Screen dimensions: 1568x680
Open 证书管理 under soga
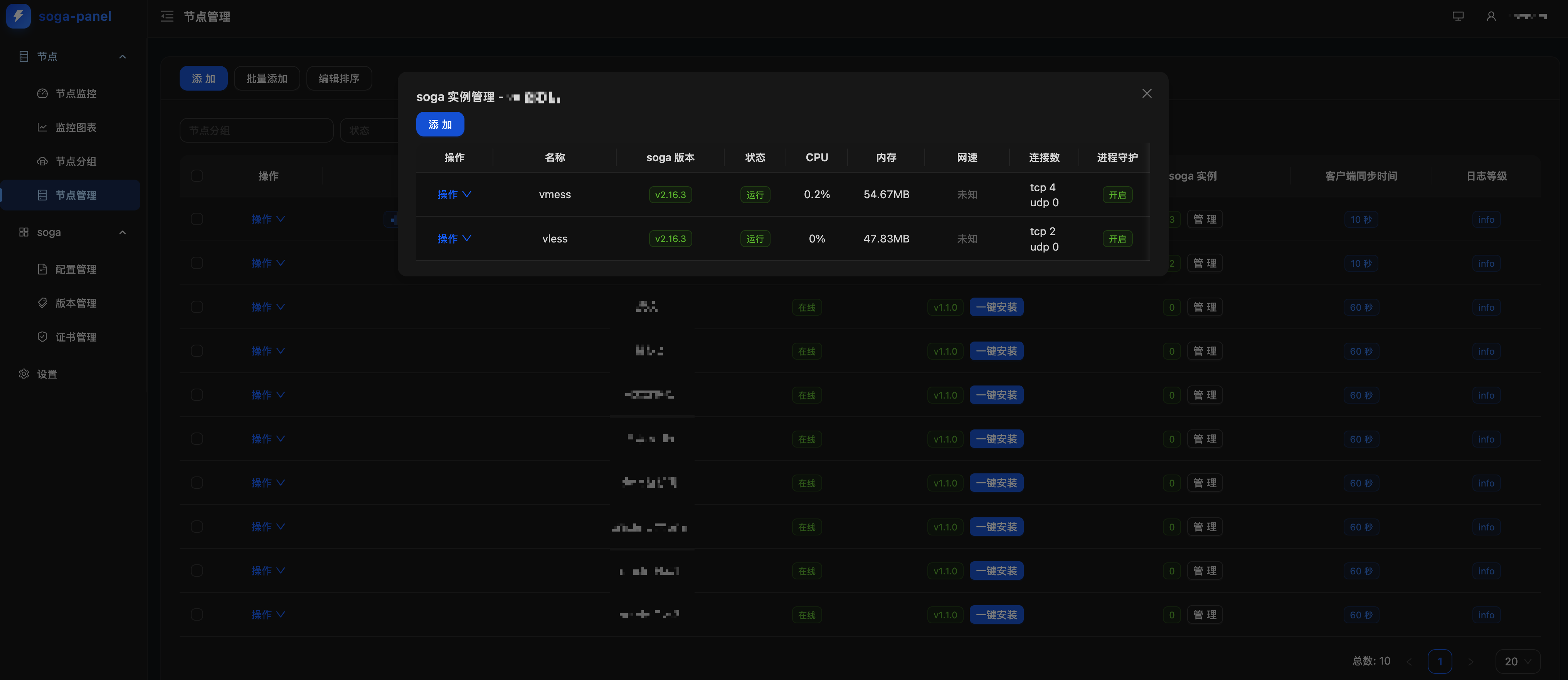pos(71,337)
